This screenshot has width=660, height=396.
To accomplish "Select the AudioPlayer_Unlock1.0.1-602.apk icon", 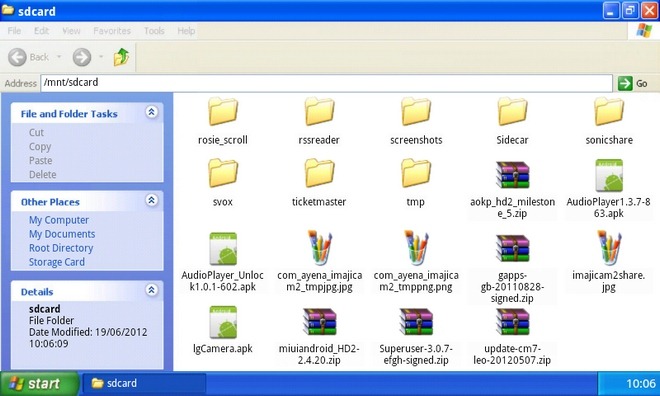I will (x=223, y=249).
